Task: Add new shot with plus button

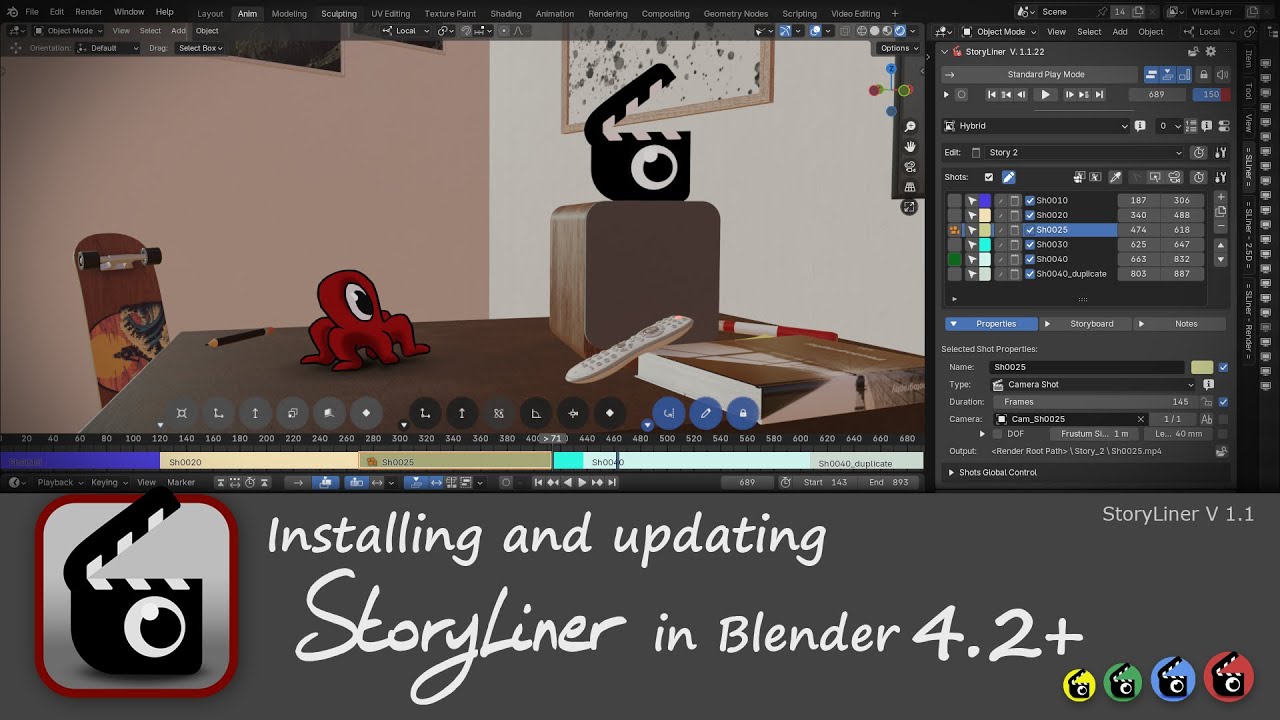Action: [1221, 197]
